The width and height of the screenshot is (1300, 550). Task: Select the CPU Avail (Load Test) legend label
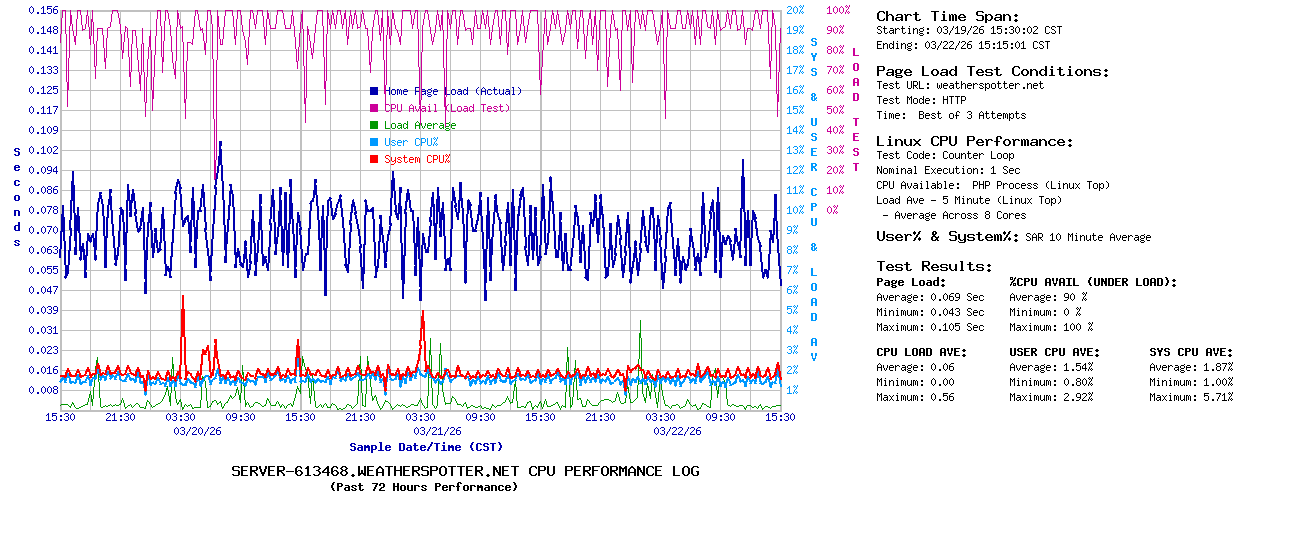tap(447, 108)
